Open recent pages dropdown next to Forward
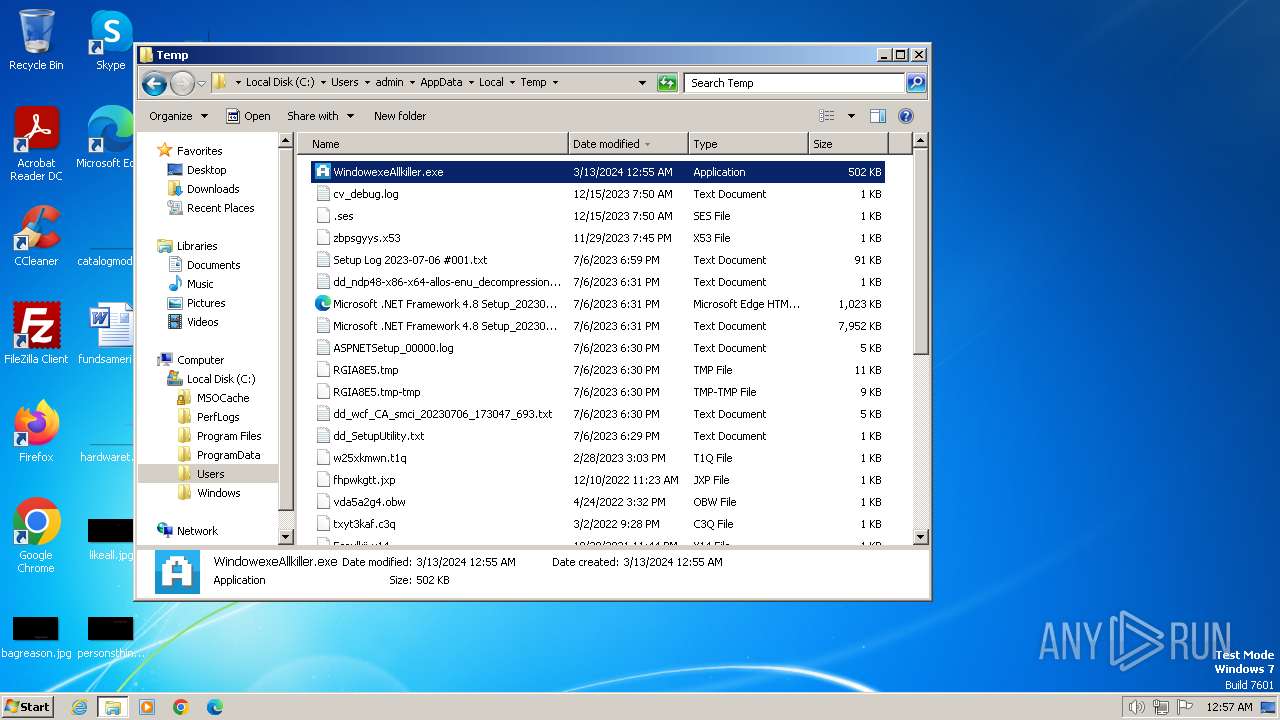 point(201,83)
